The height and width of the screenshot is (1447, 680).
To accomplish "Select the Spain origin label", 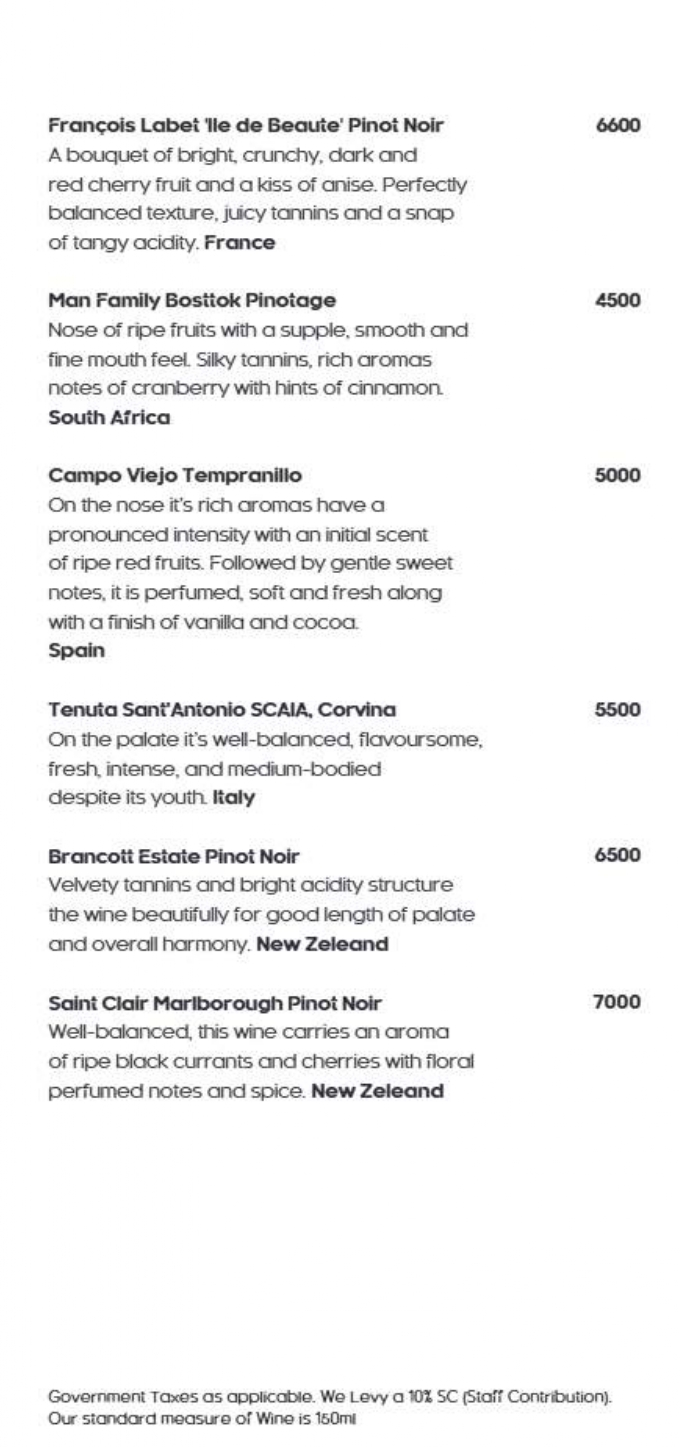I will click(x=72, y=651).
